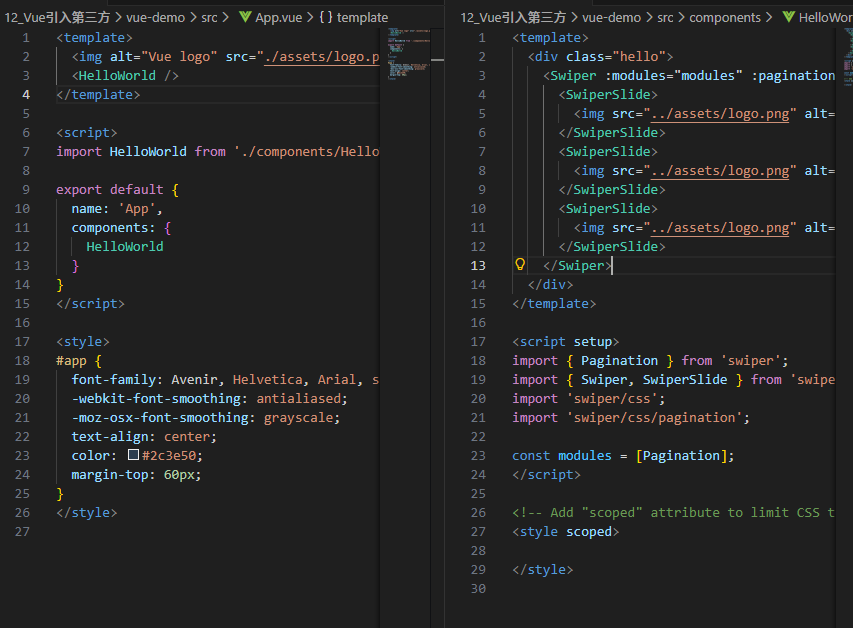
Task: Click line number 18 beside #app selector
Action: click(24, 360)
